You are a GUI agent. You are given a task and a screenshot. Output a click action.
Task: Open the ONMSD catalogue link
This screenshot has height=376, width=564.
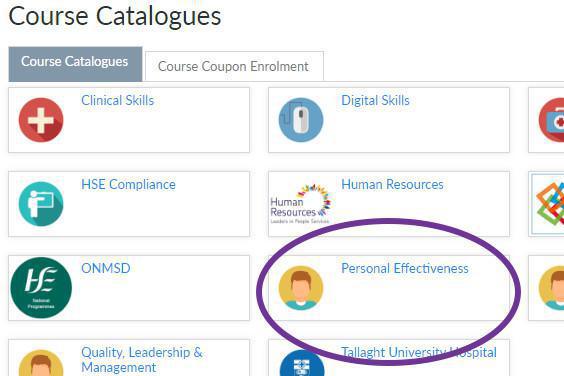click(x=106, y=268)
